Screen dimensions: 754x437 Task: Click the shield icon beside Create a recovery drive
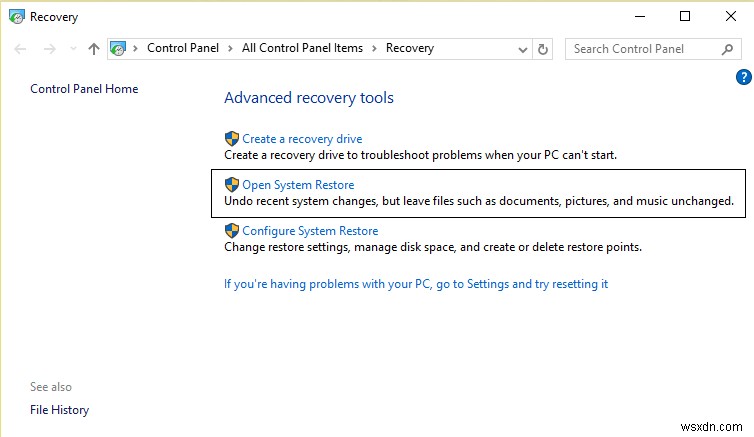[232, 139]
